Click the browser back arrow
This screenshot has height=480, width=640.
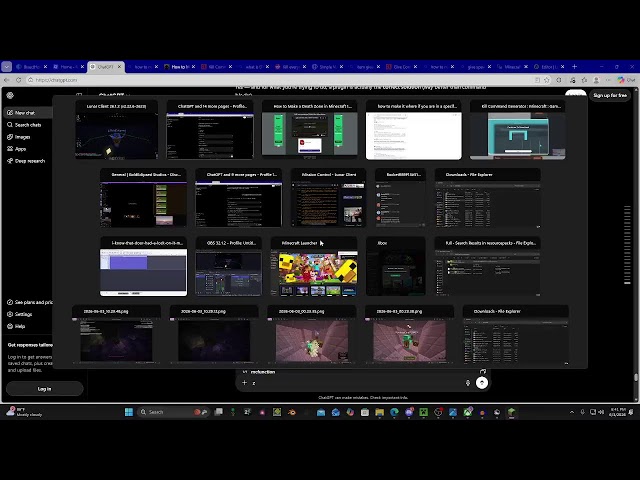tap(7, 80)
